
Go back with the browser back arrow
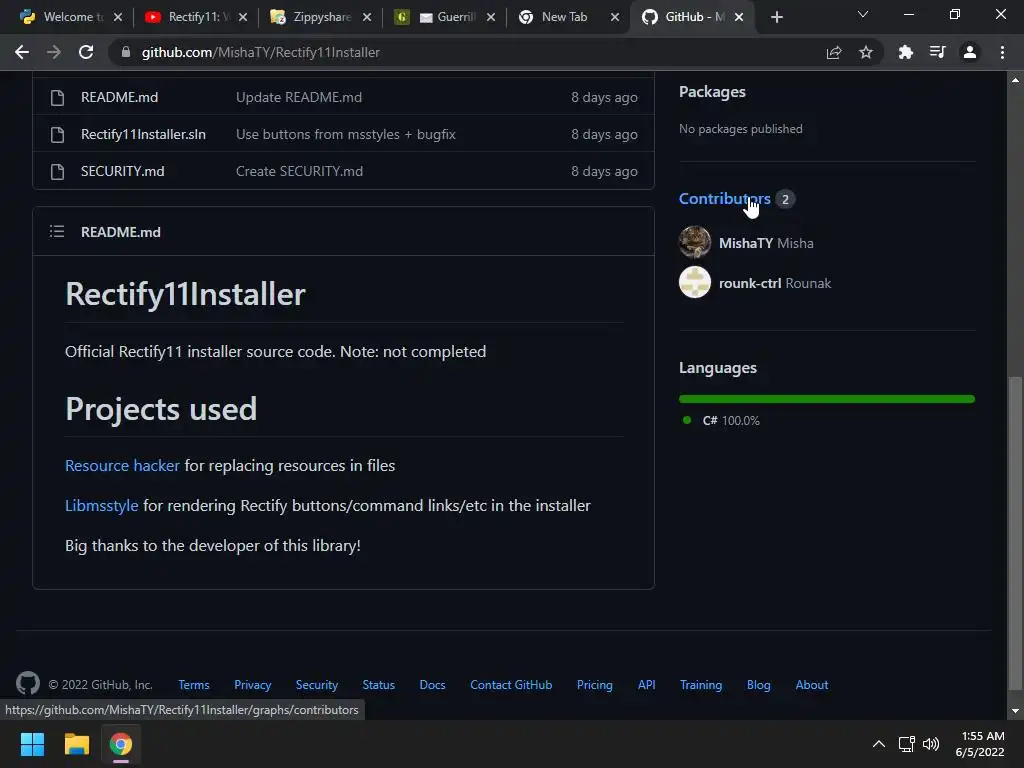pyautogui.click(x=22, y=52)
